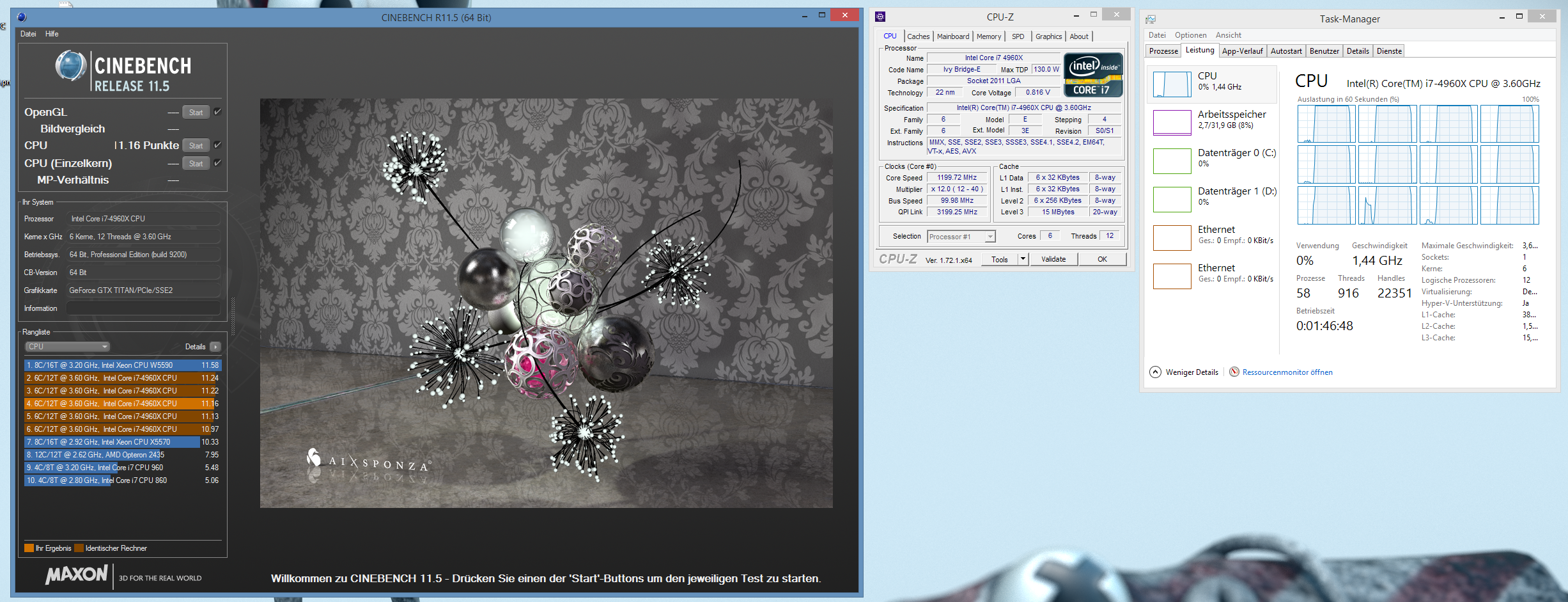
Task: Select ranking row Intel Core i7 CPU 860
Action: click(122, 480)
